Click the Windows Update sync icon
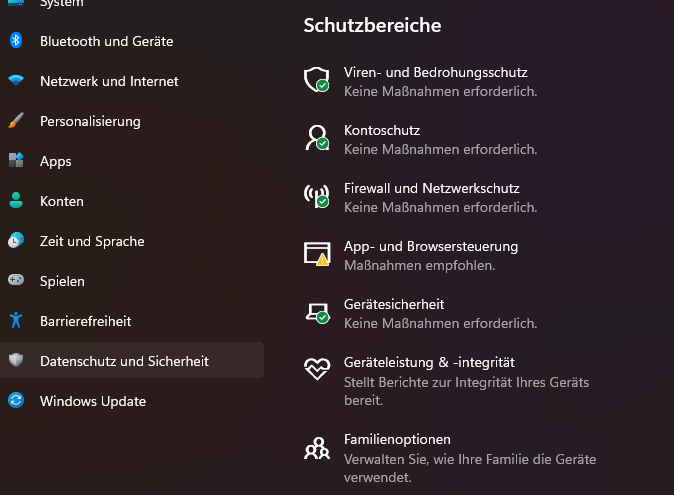Screen dimensions: 674x495 tap(16, 401)
